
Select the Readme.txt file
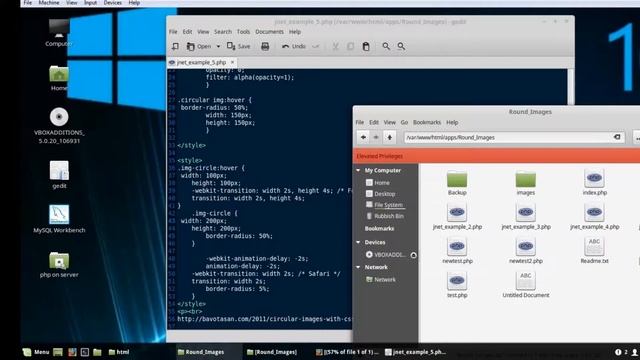[x=595, y=251]
